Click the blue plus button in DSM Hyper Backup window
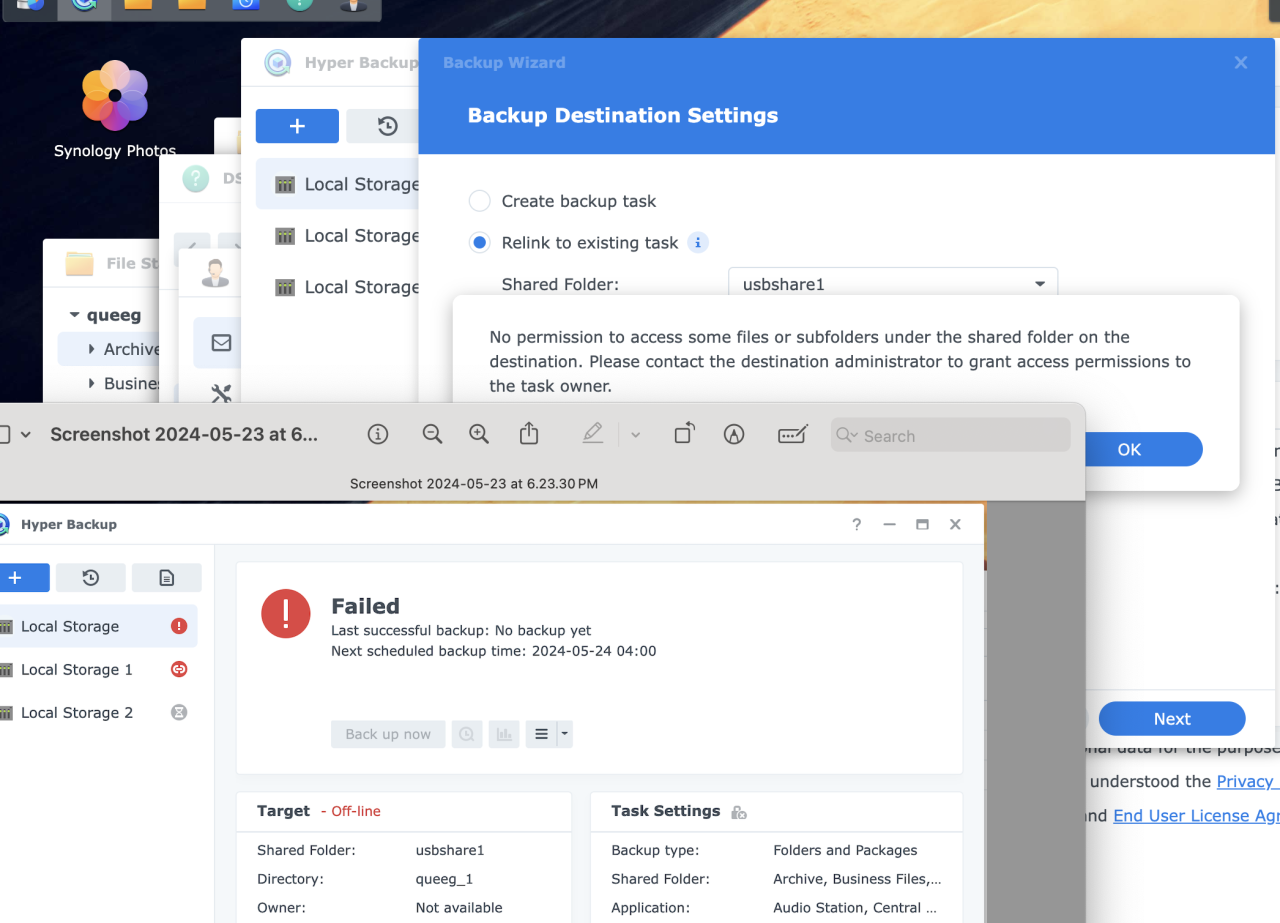The width and height of the screenshot is (1280, 923). (297, 126)
